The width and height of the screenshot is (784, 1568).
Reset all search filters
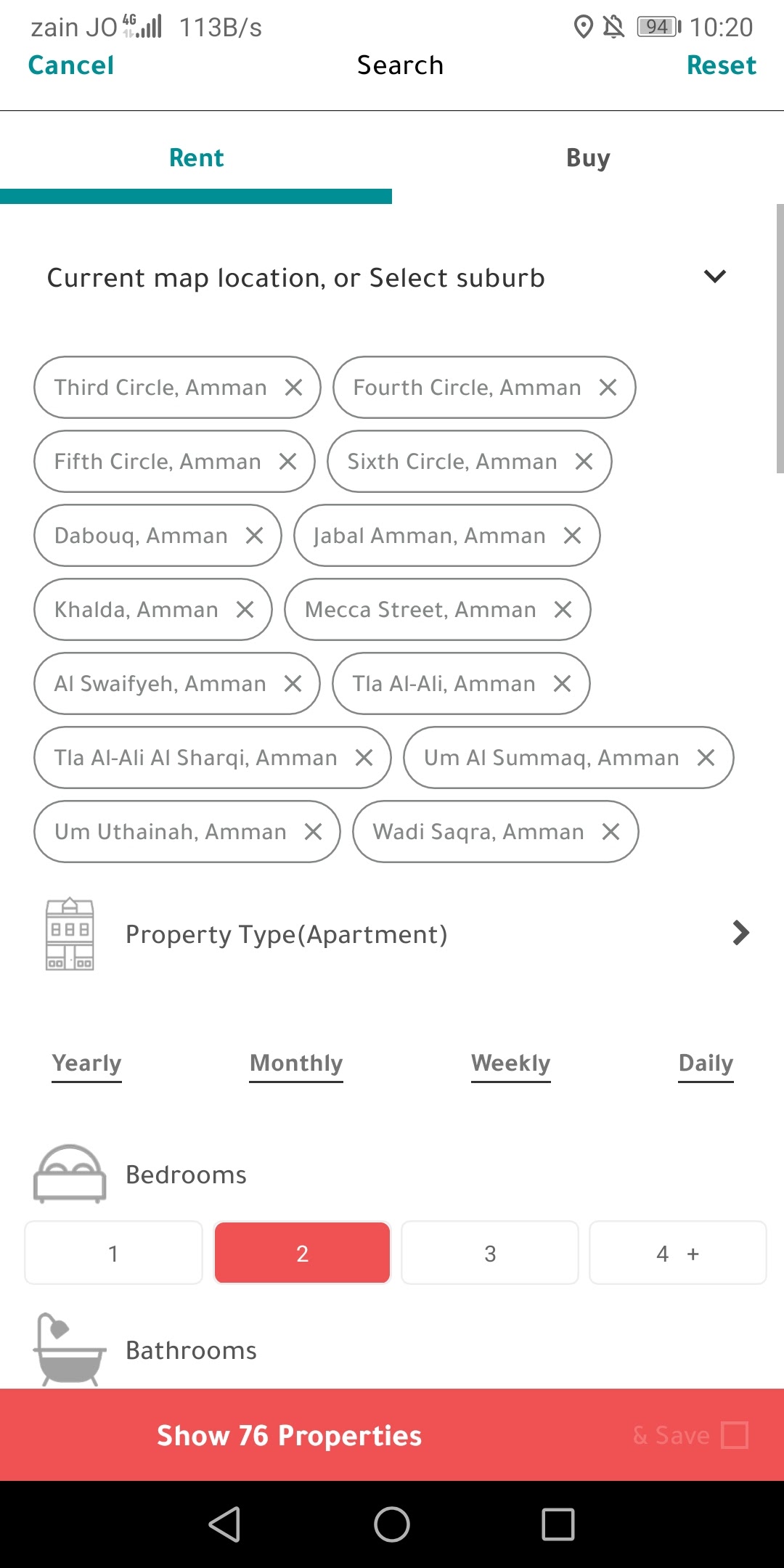(x=721, y=65)
